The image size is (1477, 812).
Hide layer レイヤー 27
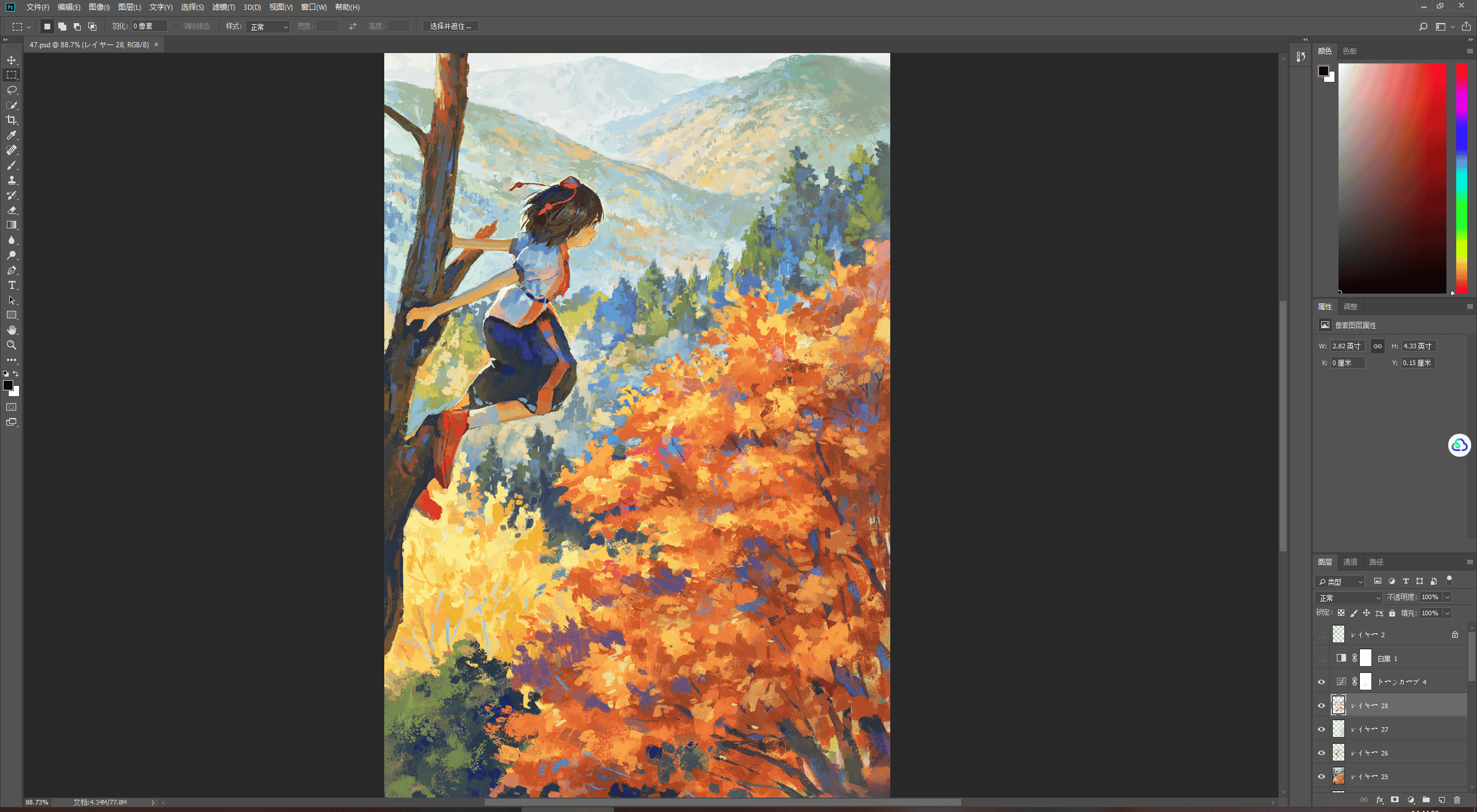point(1321,729)
